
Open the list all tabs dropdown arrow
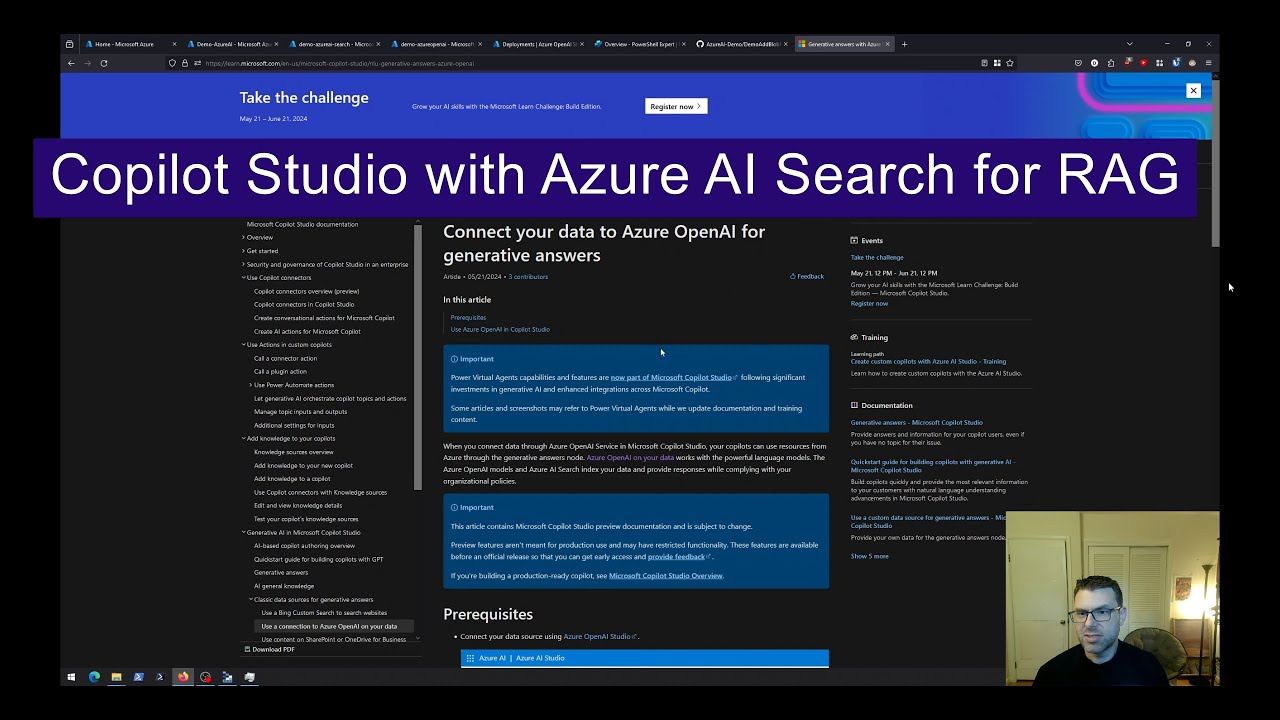[x=1129, y=44]
